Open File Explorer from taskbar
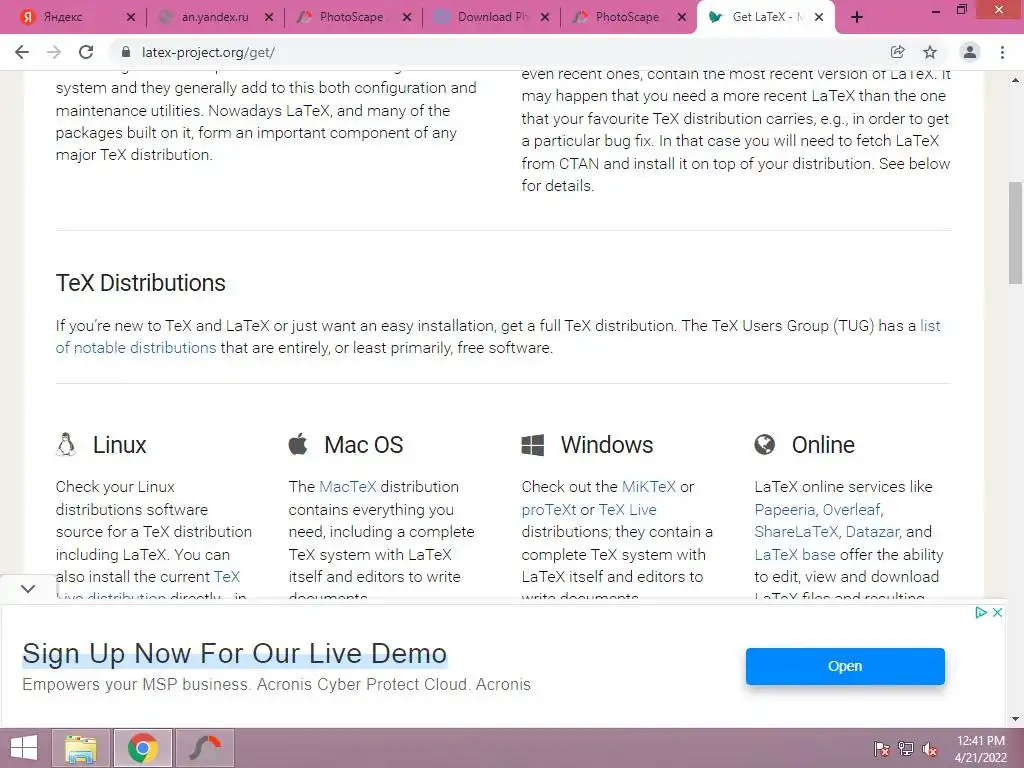Viewport: 1024px width, 768px height. [81, 748]
